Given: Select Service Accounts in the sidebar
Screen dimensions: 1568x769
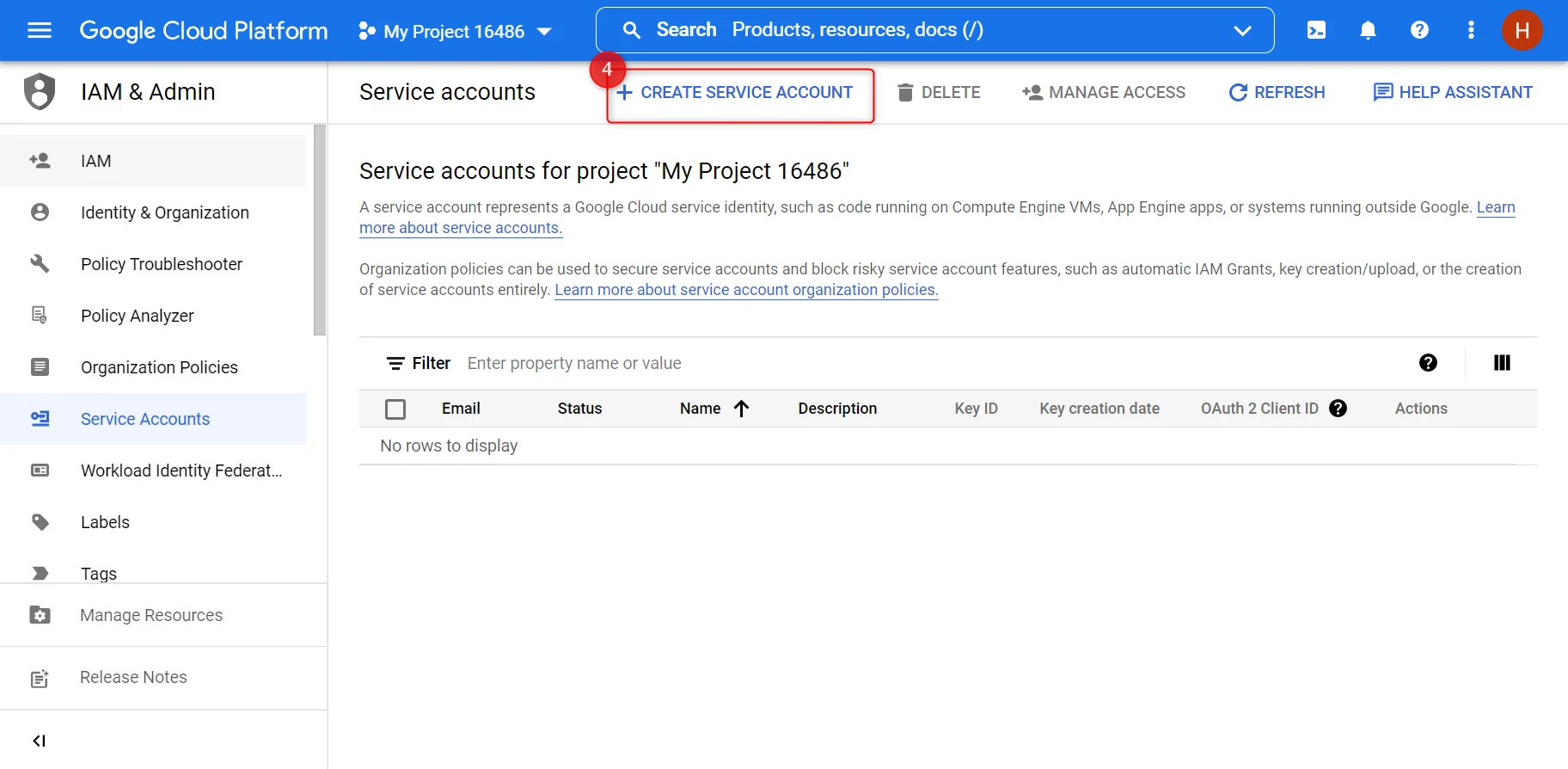Looking at the screenshot, I should coord(153,419).
